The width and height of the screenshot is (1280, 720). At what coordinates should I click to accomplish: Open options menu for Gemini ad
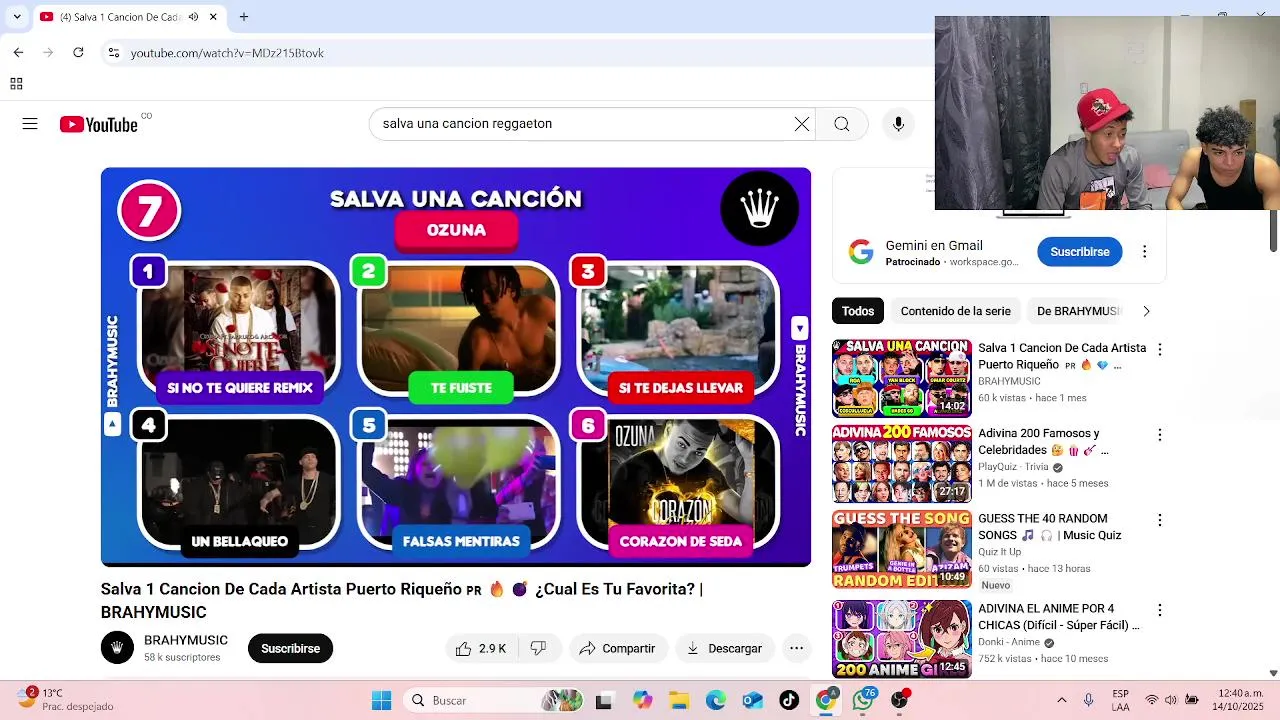click(1144, 252)
